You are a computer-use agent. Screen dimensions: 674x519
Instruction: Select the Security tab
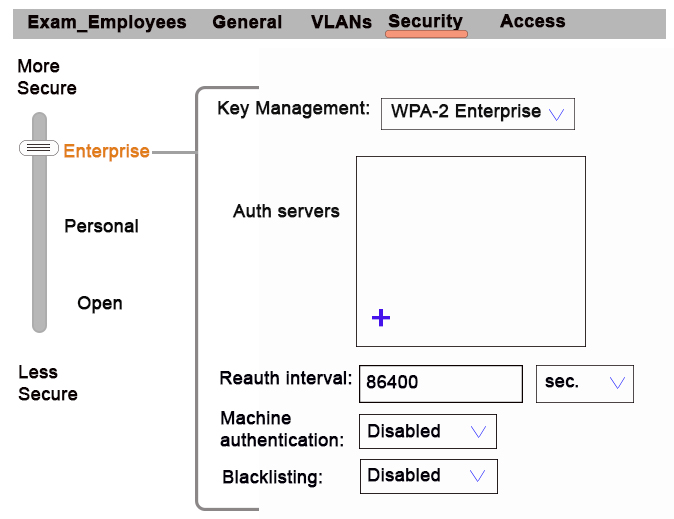[x=426, y=21]
